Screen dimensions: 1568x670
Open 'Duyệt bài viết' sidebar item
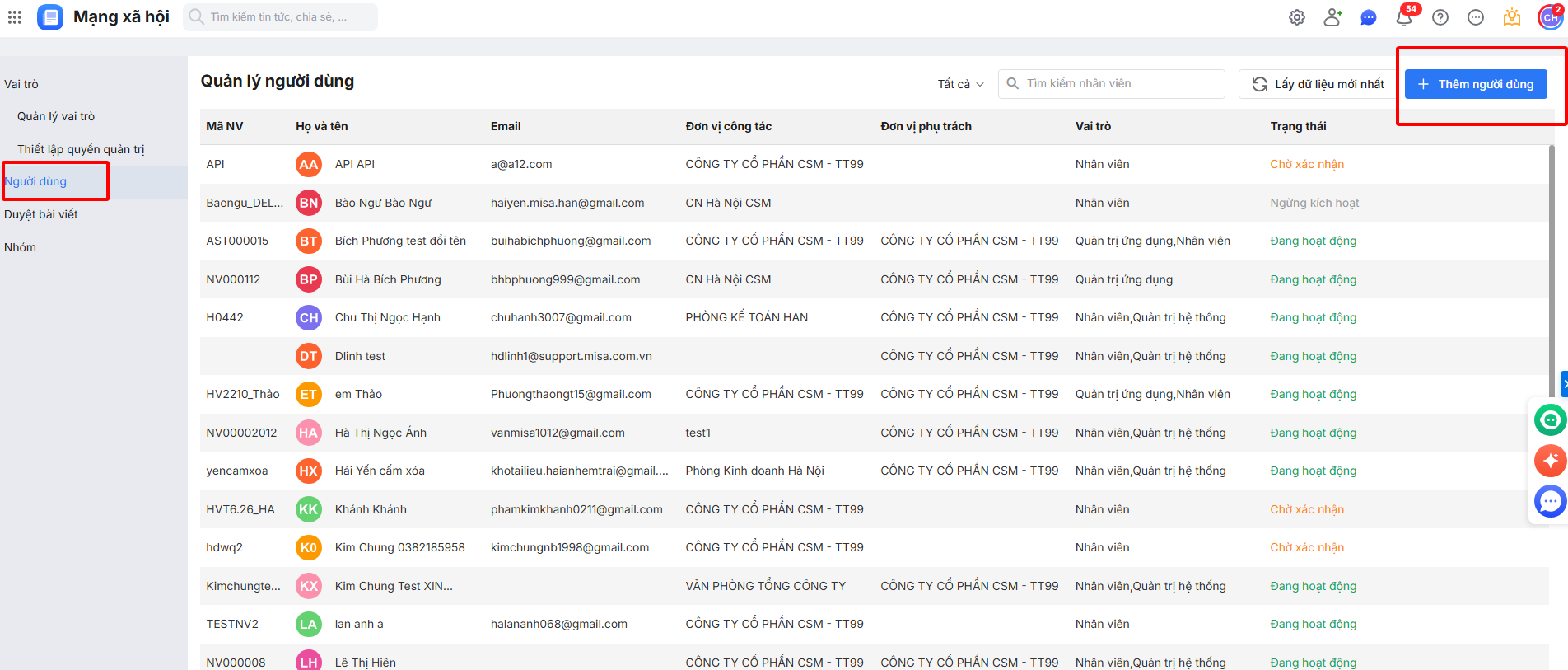click(x=41, y=214)
